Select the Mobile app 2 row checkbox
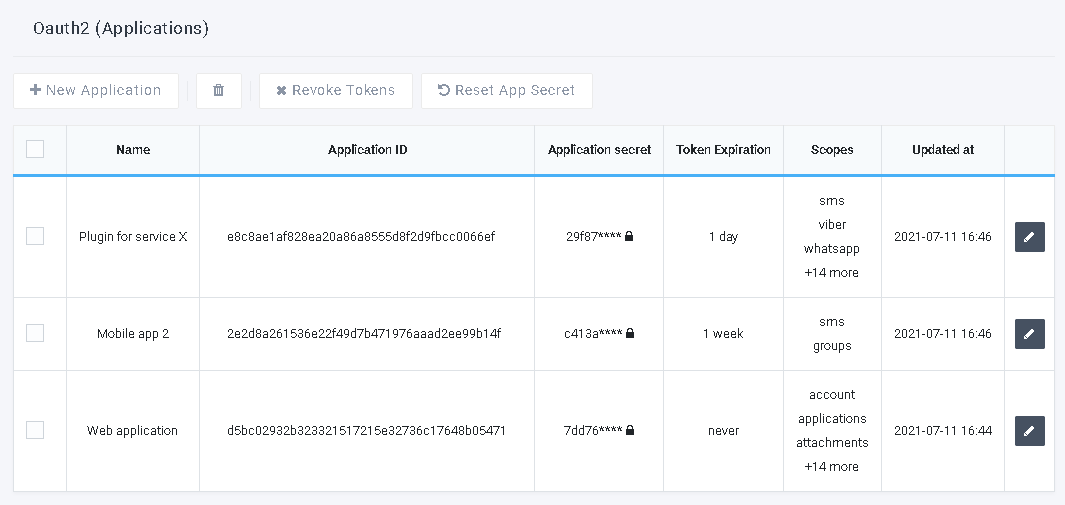This screenshot has height=505, width=1065. (x=35, y=333)
